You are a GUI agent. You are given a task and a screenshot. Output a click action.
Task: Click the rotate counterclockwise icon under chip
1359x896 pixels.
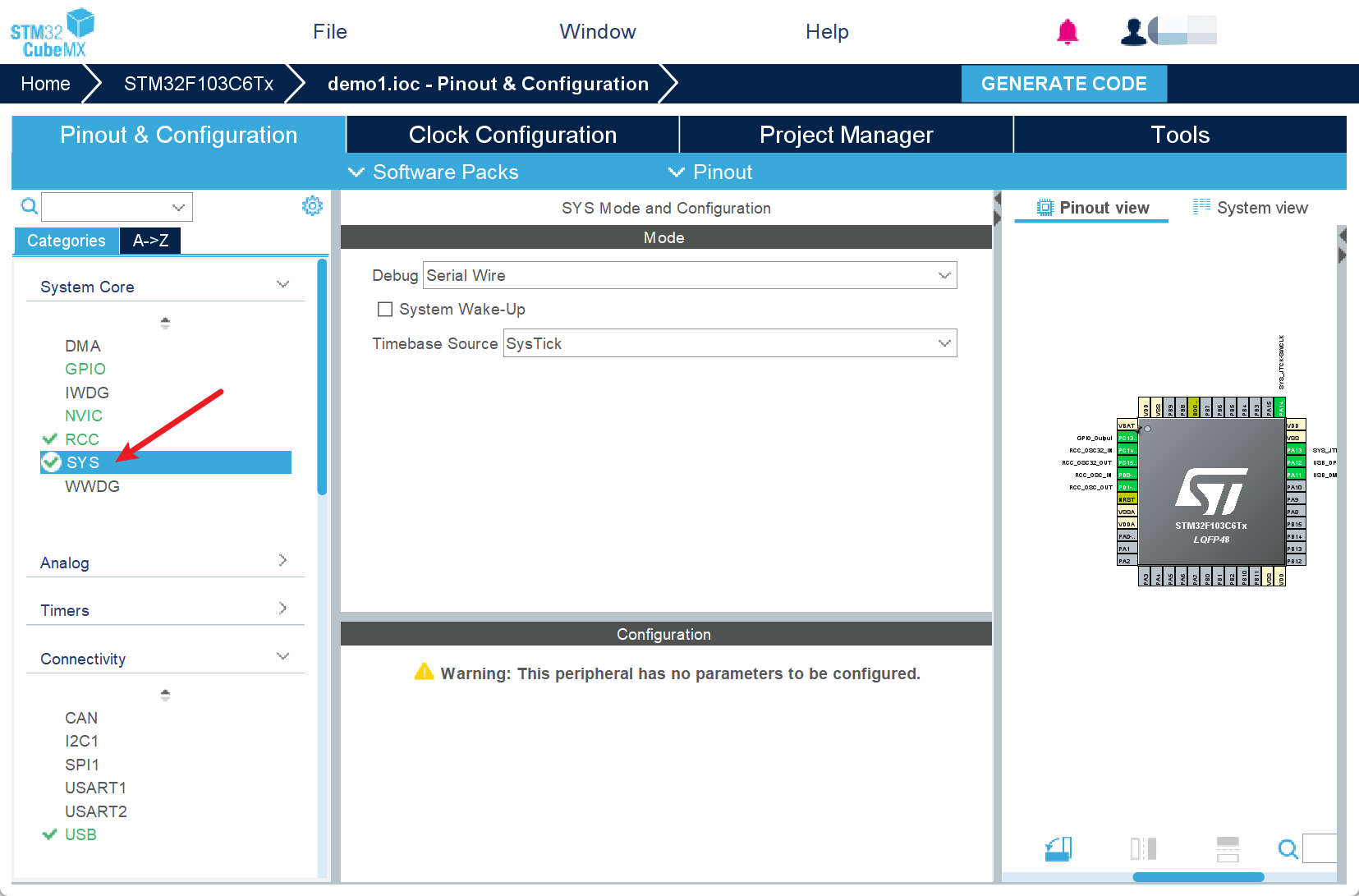click(x=1058, y=848)
